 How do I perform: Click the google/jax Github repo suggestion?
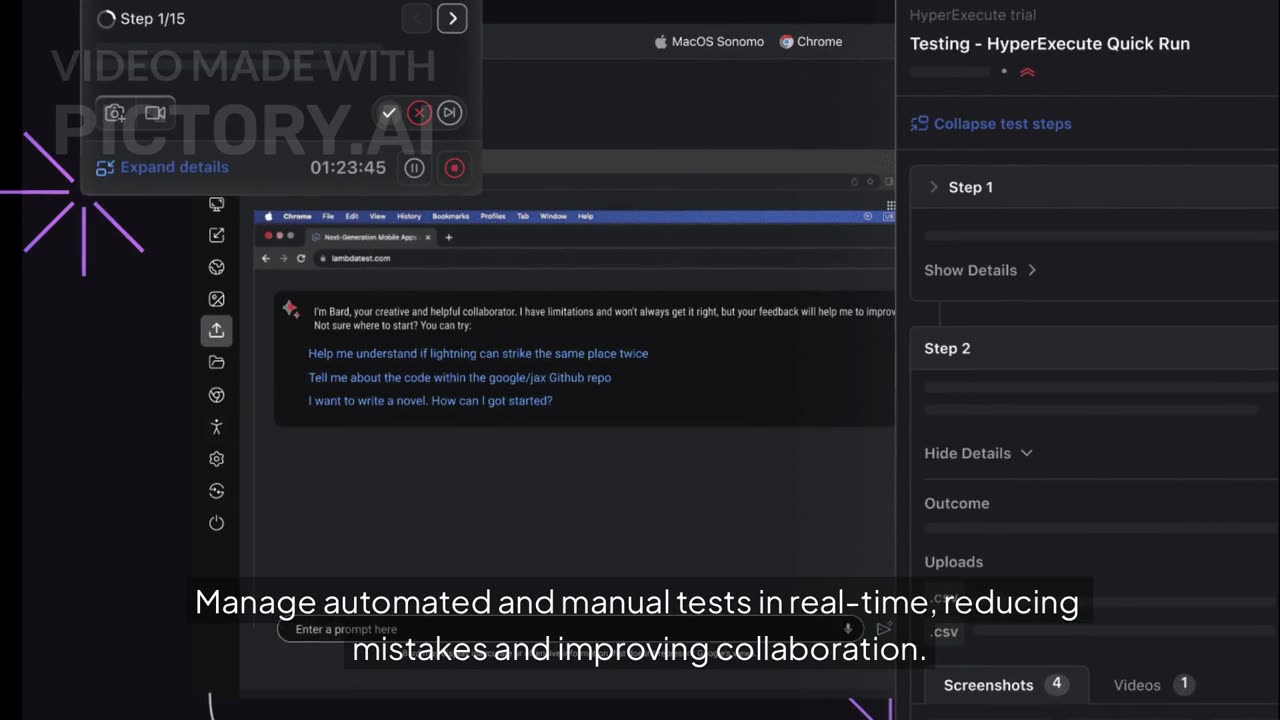click(x=459, y=377)
